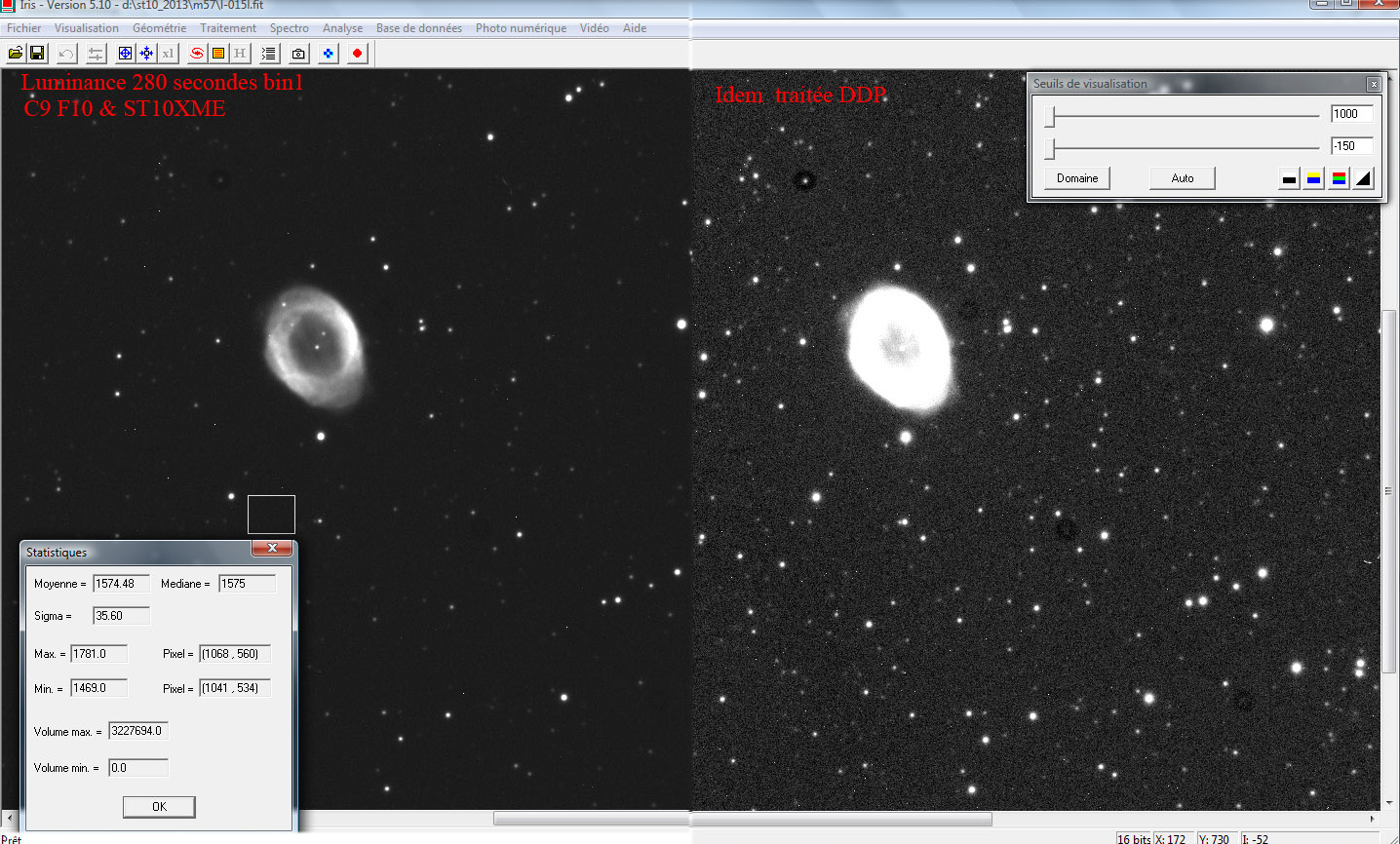Click OK in the Statistiques dialog
1400x844 pixels.
pos(159,807)
